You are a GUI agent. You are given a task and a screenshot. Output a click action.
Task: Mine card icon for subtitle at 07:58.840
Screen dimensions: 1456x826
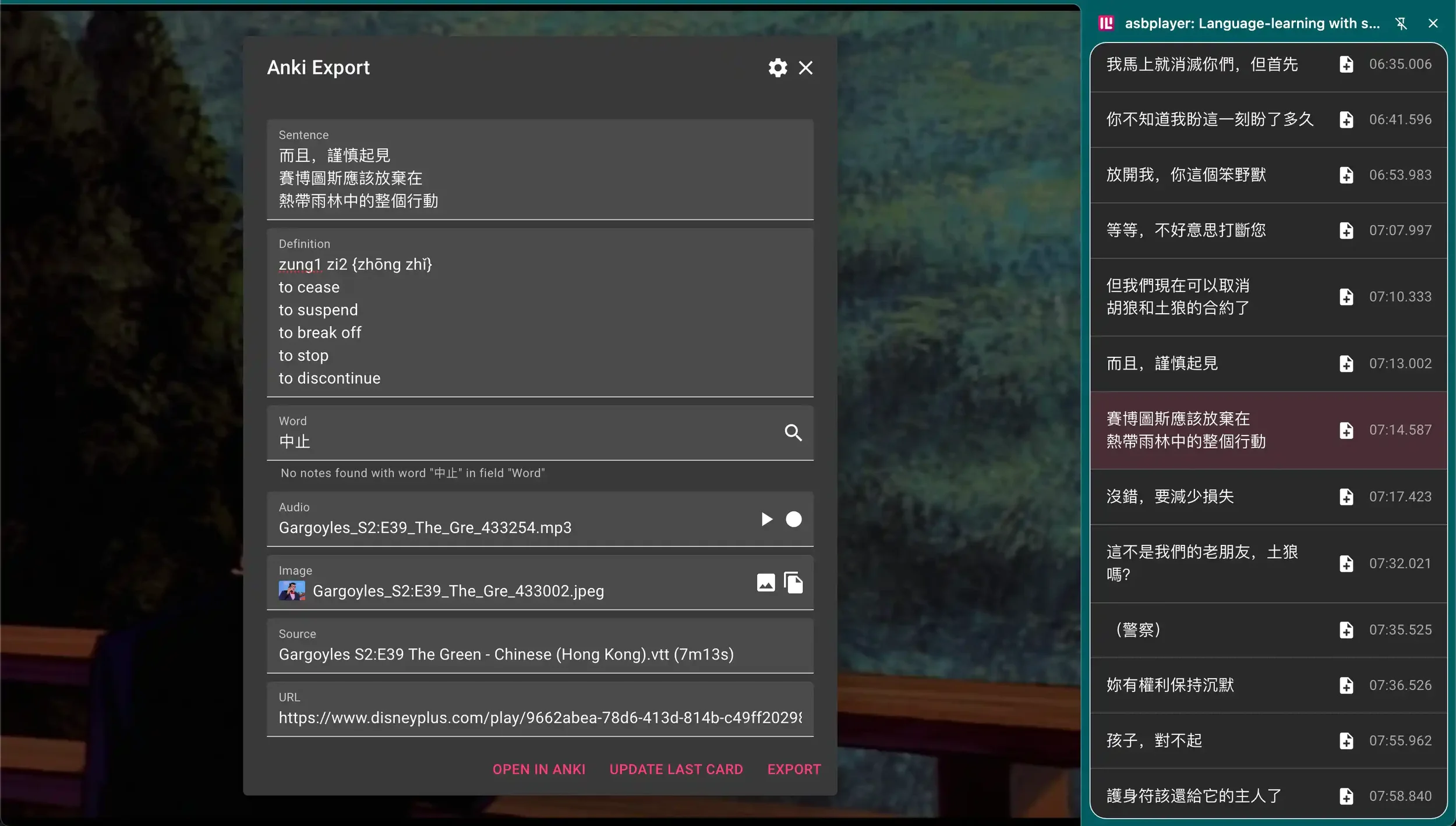tap(1346, 795)
